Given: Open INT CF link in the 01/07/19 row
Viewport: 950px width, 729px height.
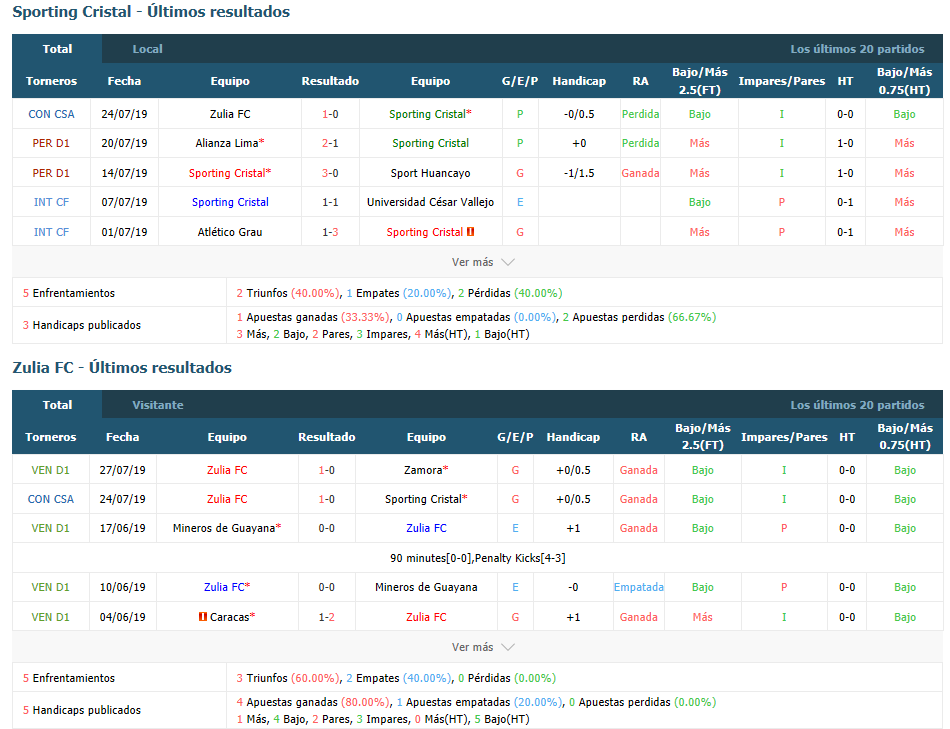Looking at the screenshot, I should 51,231.
